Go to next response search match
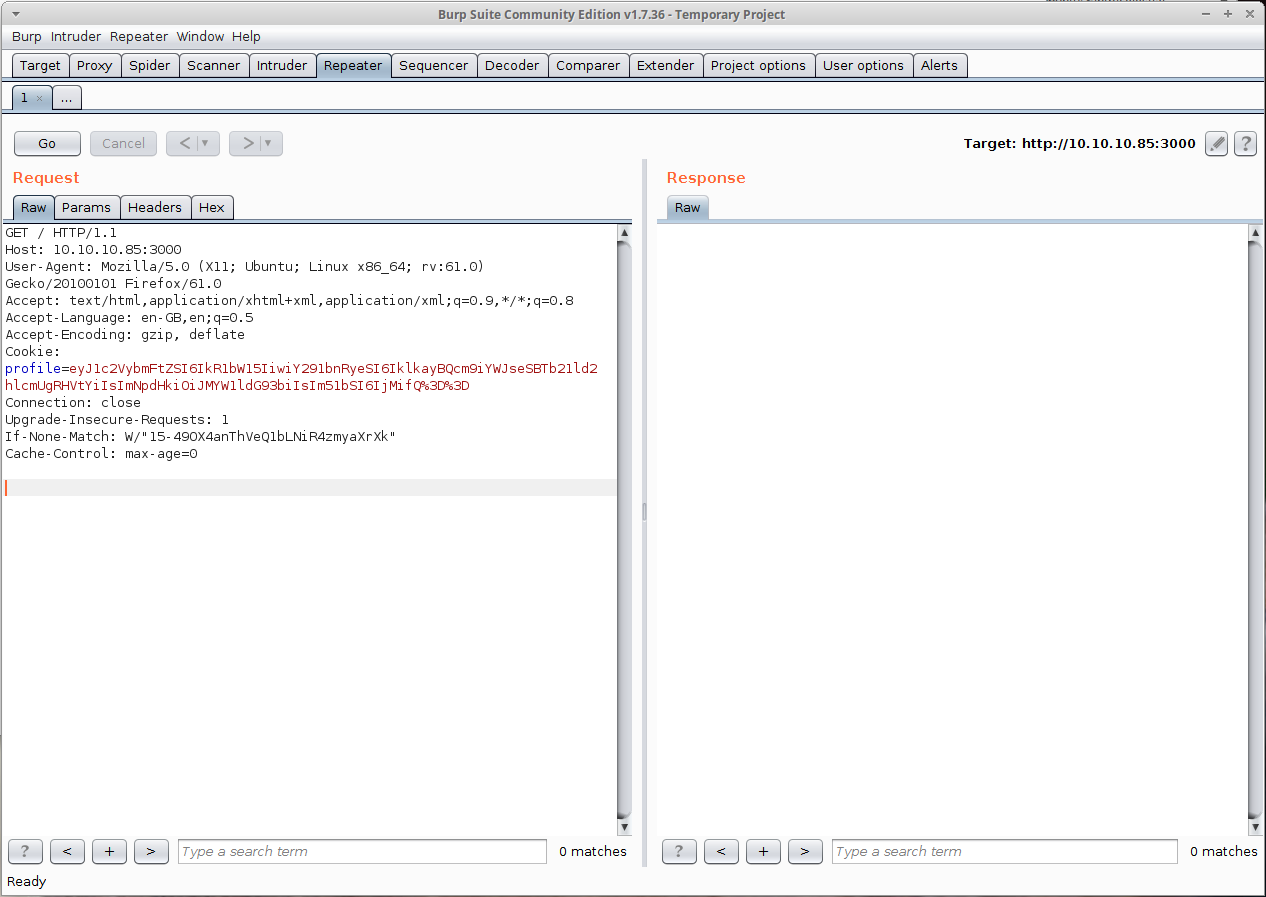 (805, 851)
